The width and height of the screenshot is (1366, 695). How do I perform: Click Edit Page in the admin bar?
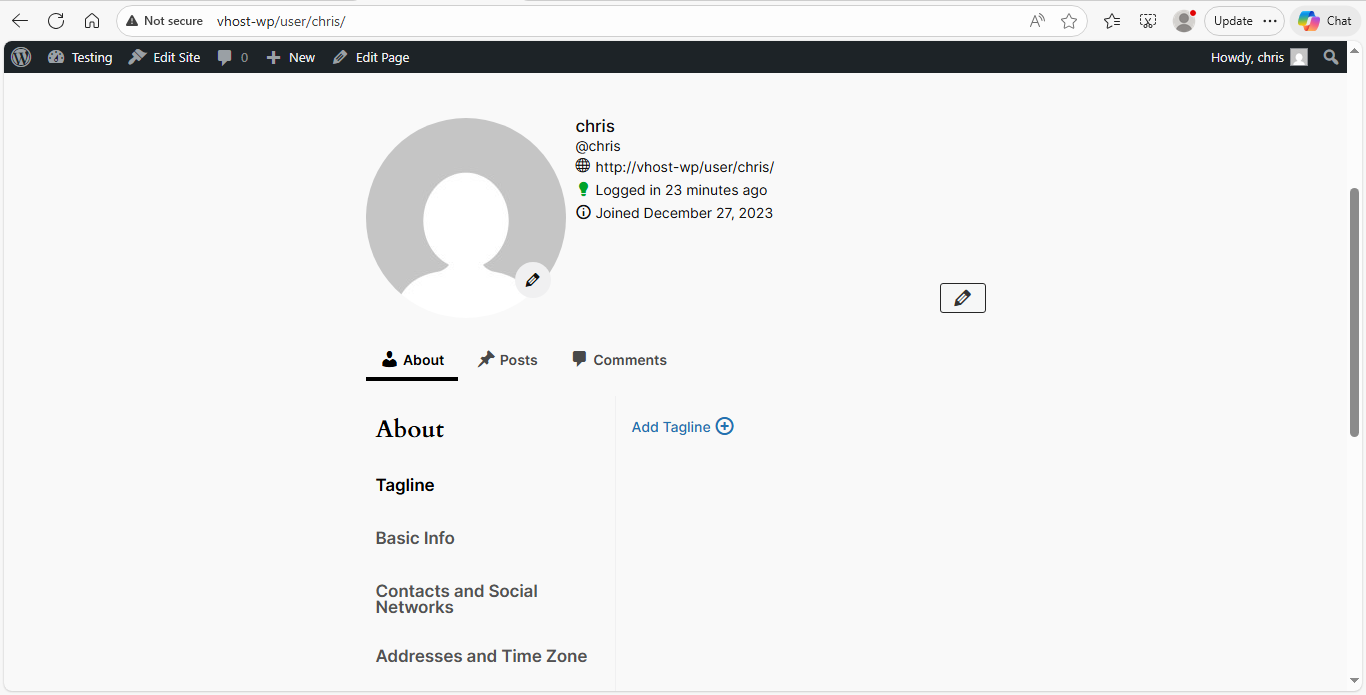371,57
